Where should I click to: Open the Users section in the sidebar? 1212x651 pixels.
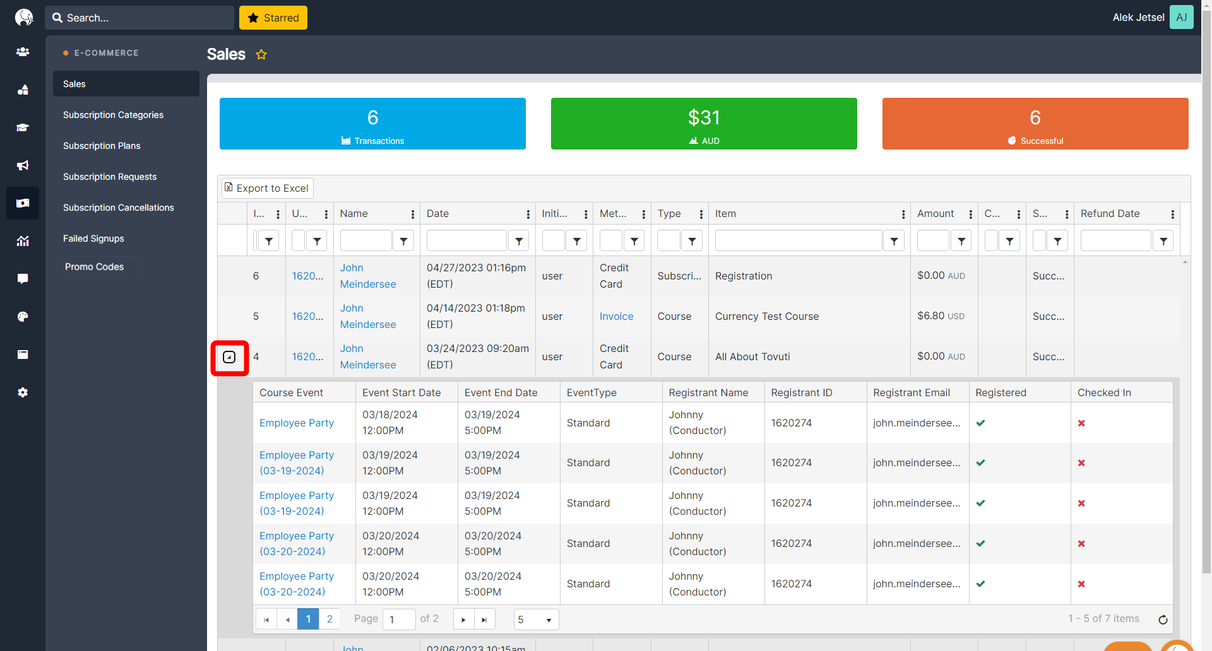tap(22, 52)
